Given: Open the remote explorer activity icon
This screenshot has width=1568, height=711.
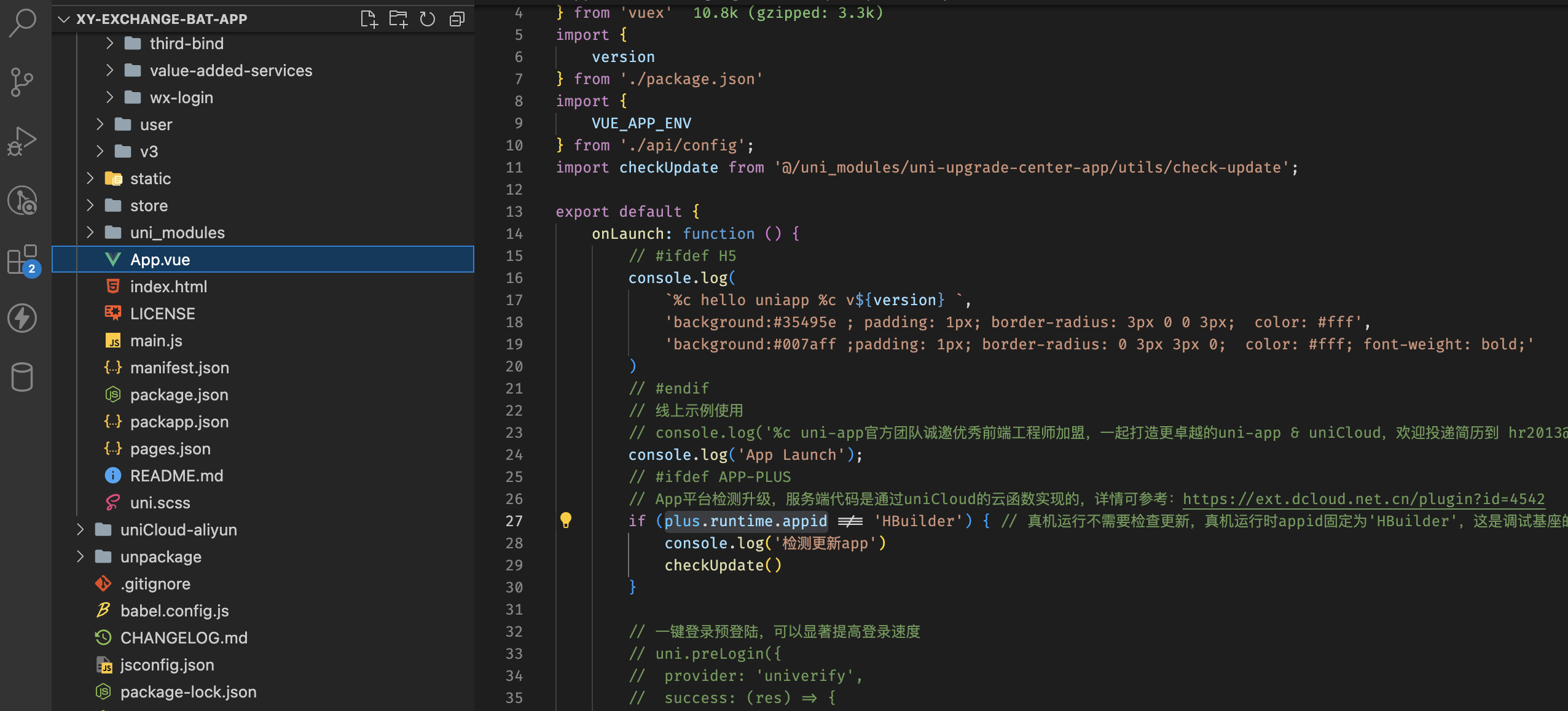Looking at the screenshot, I should 23,200.
